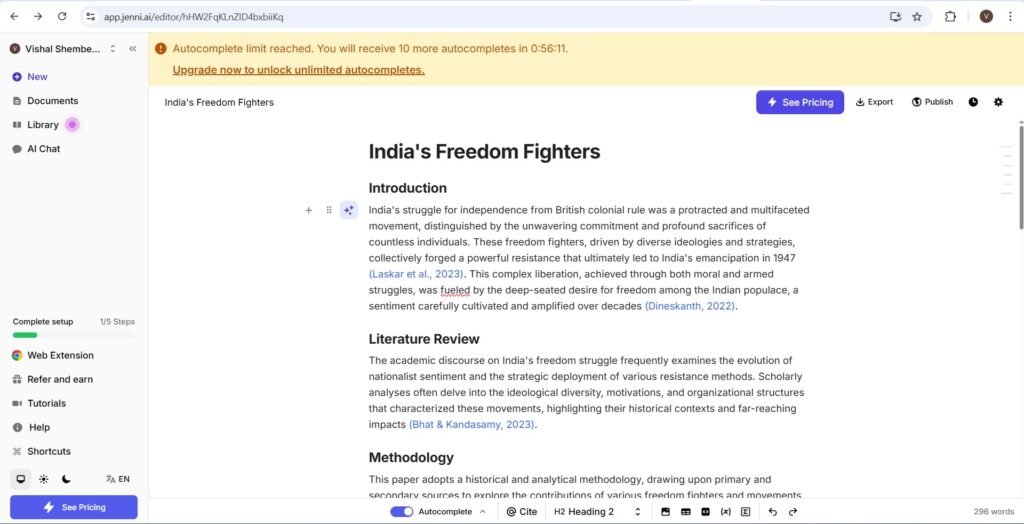1024x524 pixels.
Task: Open Documents in the sidebar
Action: 52,101
